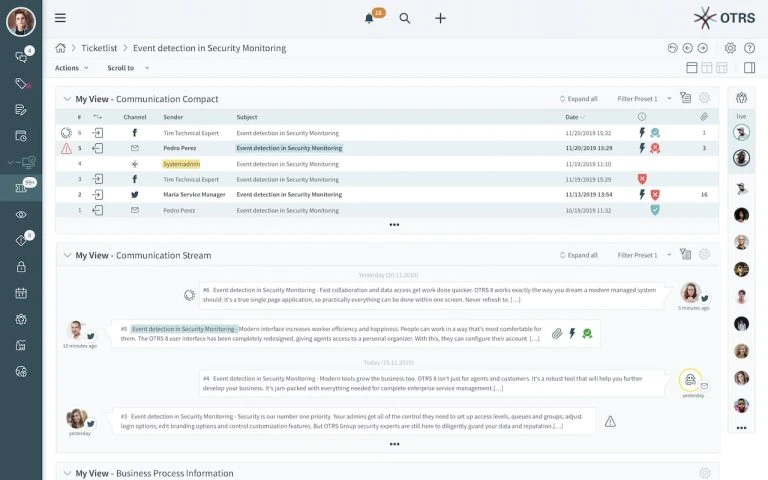Expand the Business Process Information widget
768x480 pixels.
point(67,473)
